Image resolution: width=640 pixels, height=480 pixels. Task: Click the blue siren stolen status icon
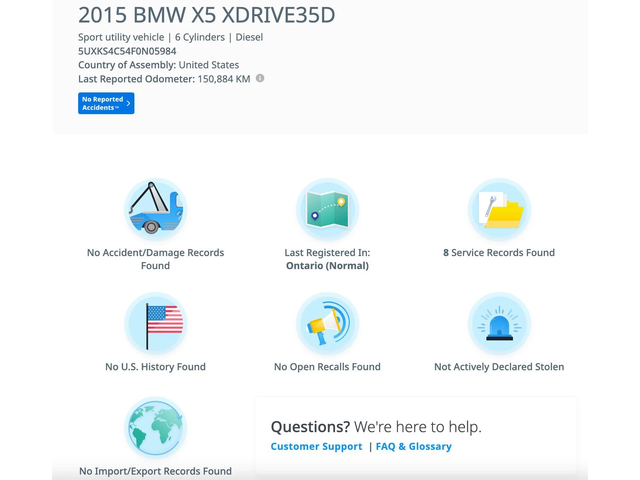pos(499,323)
